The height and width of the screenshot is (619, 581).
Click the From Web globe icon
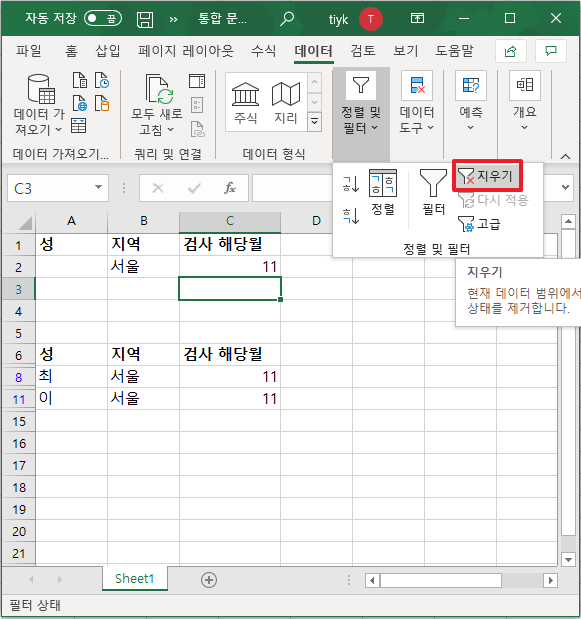tap(80, 103)
